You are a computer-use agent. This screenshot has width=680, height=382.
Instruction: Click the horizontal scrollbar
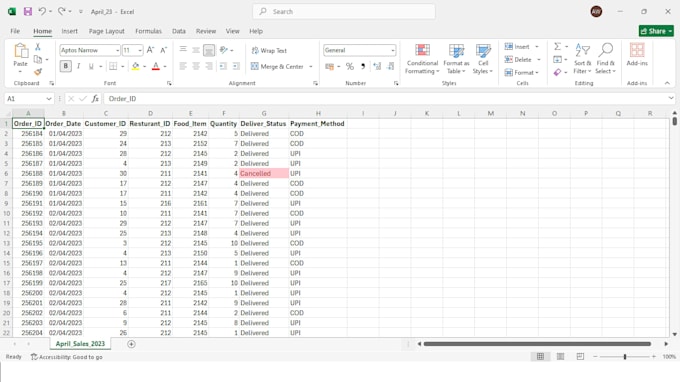pyautogui.click(x=537, y=344)
